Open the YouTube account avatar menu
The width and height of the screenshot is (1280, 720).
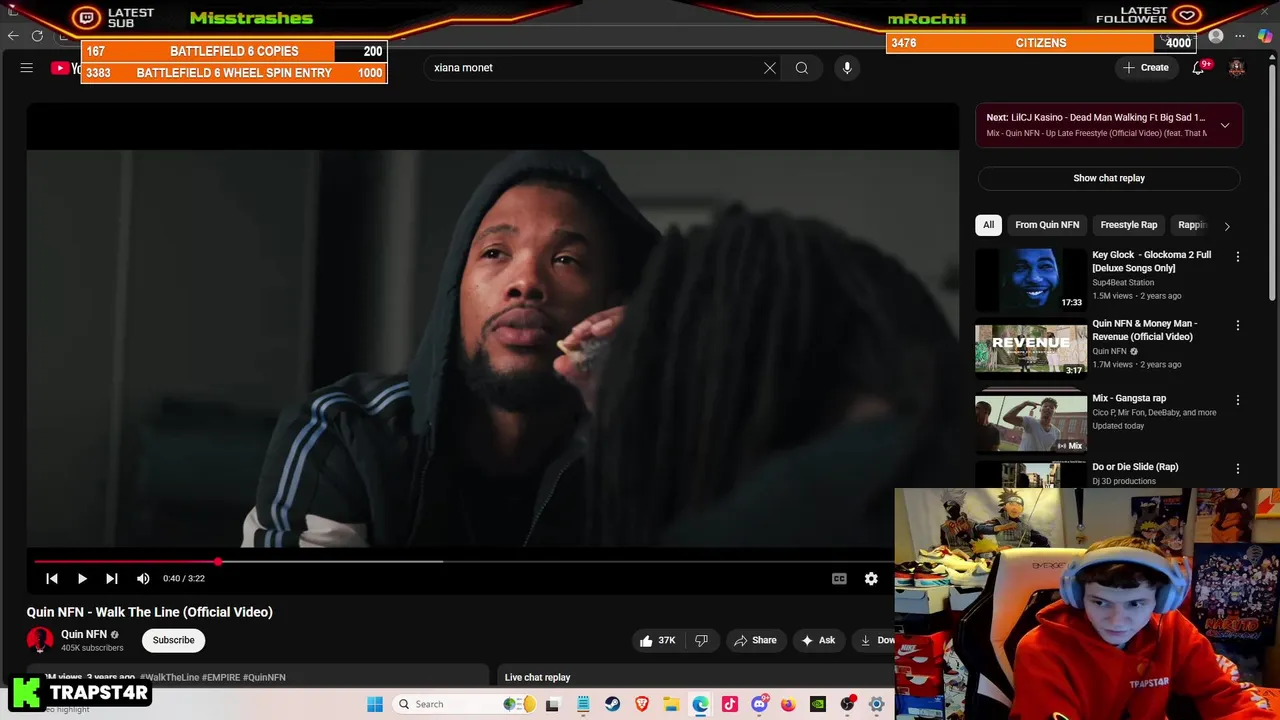pos(1237,68)
